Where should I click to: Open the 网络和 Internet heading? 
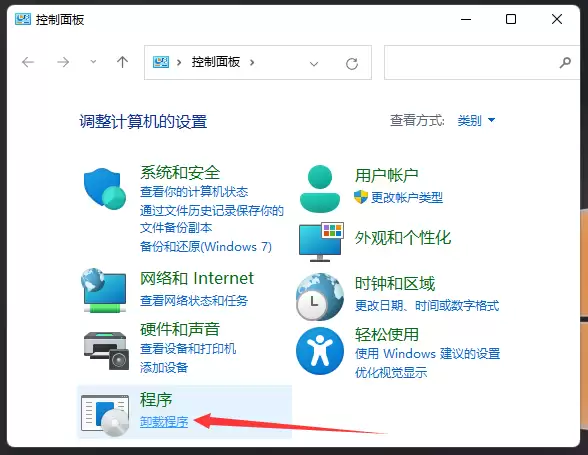pos(197,278)
